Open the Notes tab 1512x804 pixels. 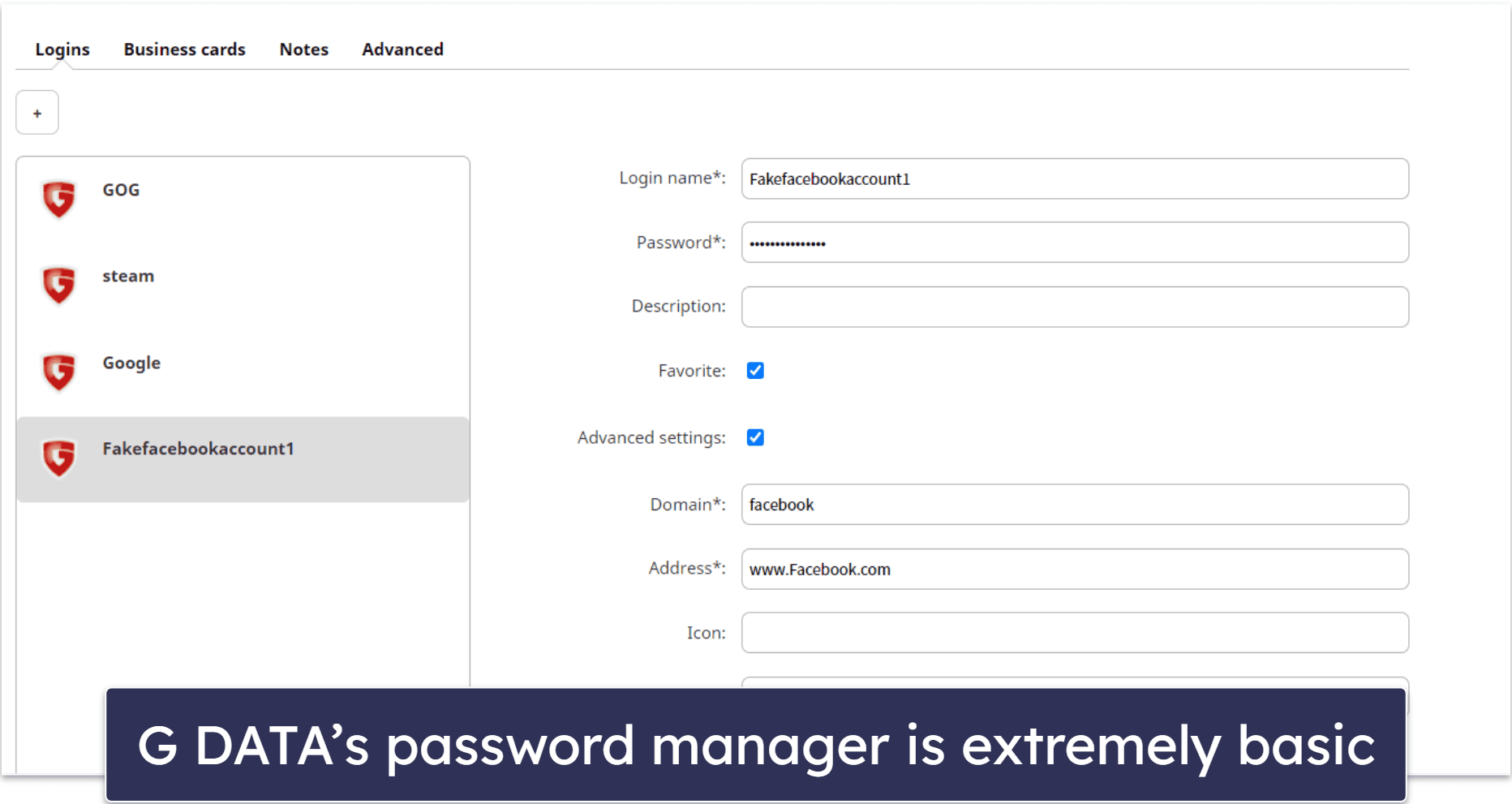[304, 49]
